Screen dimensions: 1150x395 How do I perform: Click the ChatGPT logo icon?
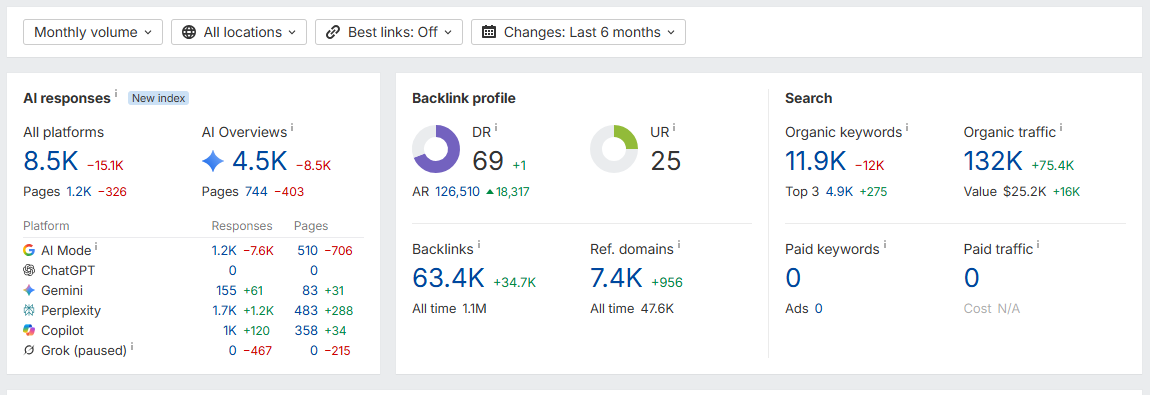(29, 270)
